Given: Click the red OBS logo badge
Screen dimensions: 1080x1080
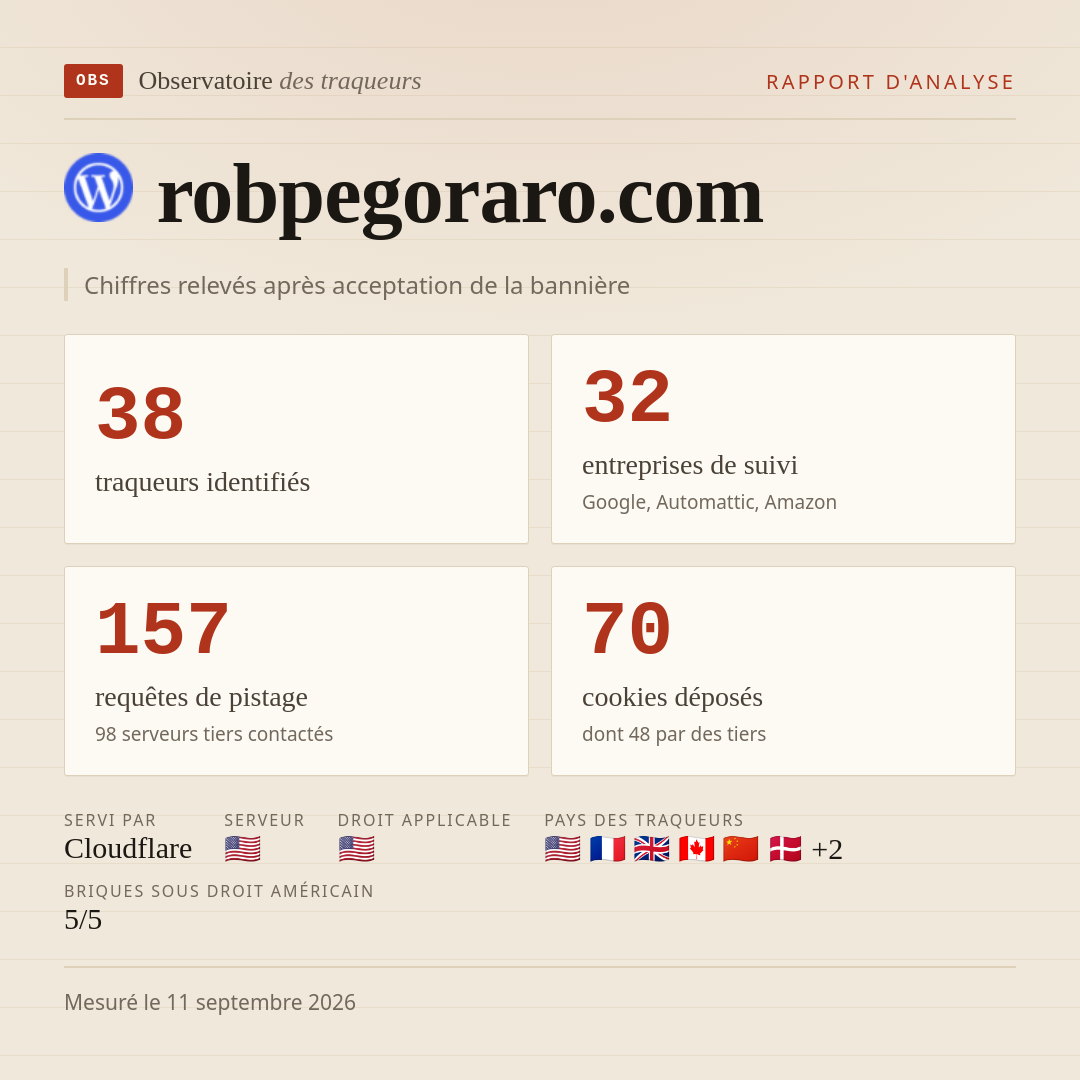Looking at the screenshot, I should pos(93,81).
